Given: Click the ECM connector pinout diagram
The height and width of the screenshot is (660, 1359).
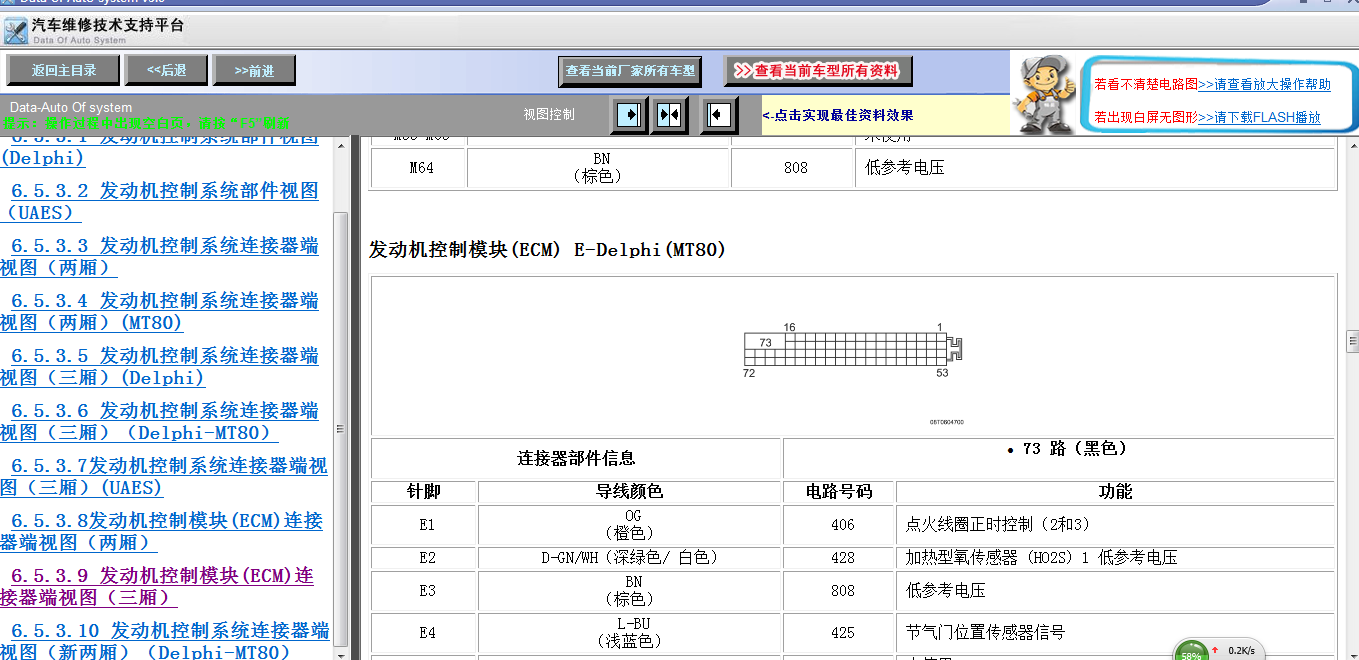Looking at the screenshot, I should point(852,350).
